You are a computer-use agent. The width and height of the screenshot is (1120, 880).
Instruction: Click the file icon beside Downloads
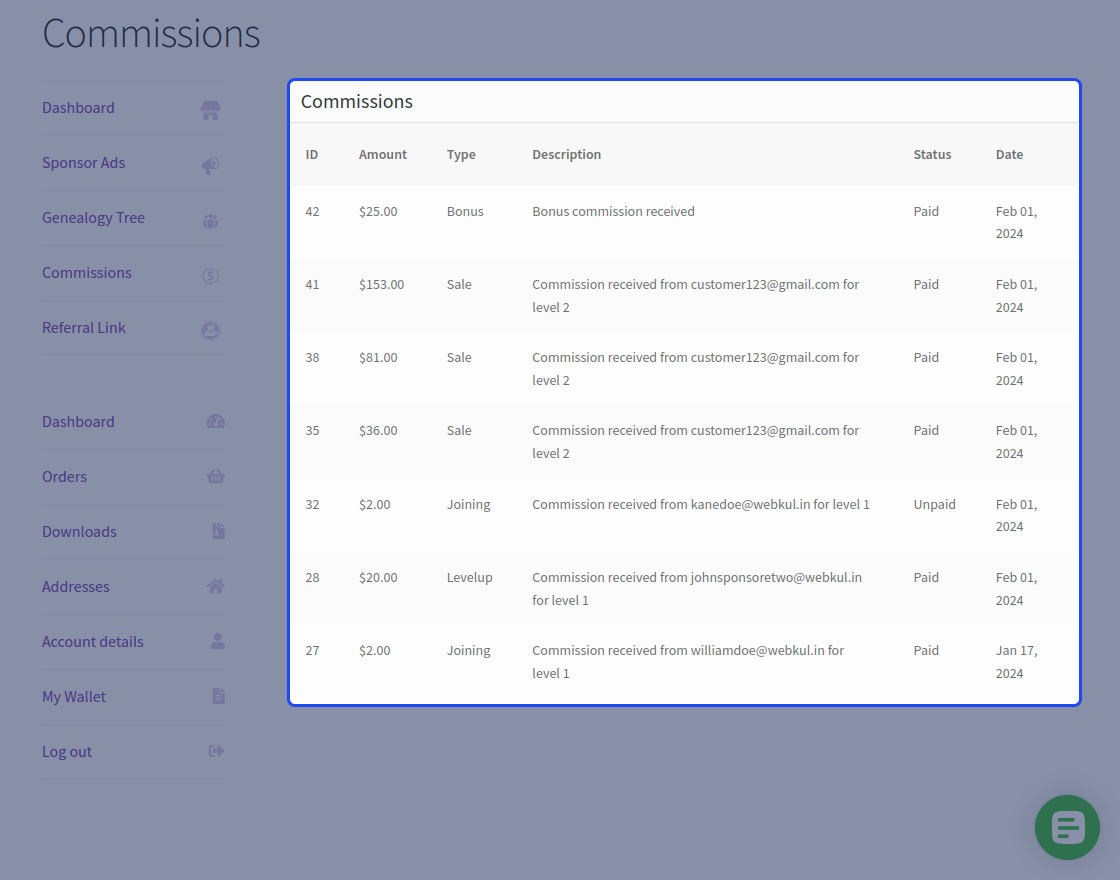tap(218, 532)
